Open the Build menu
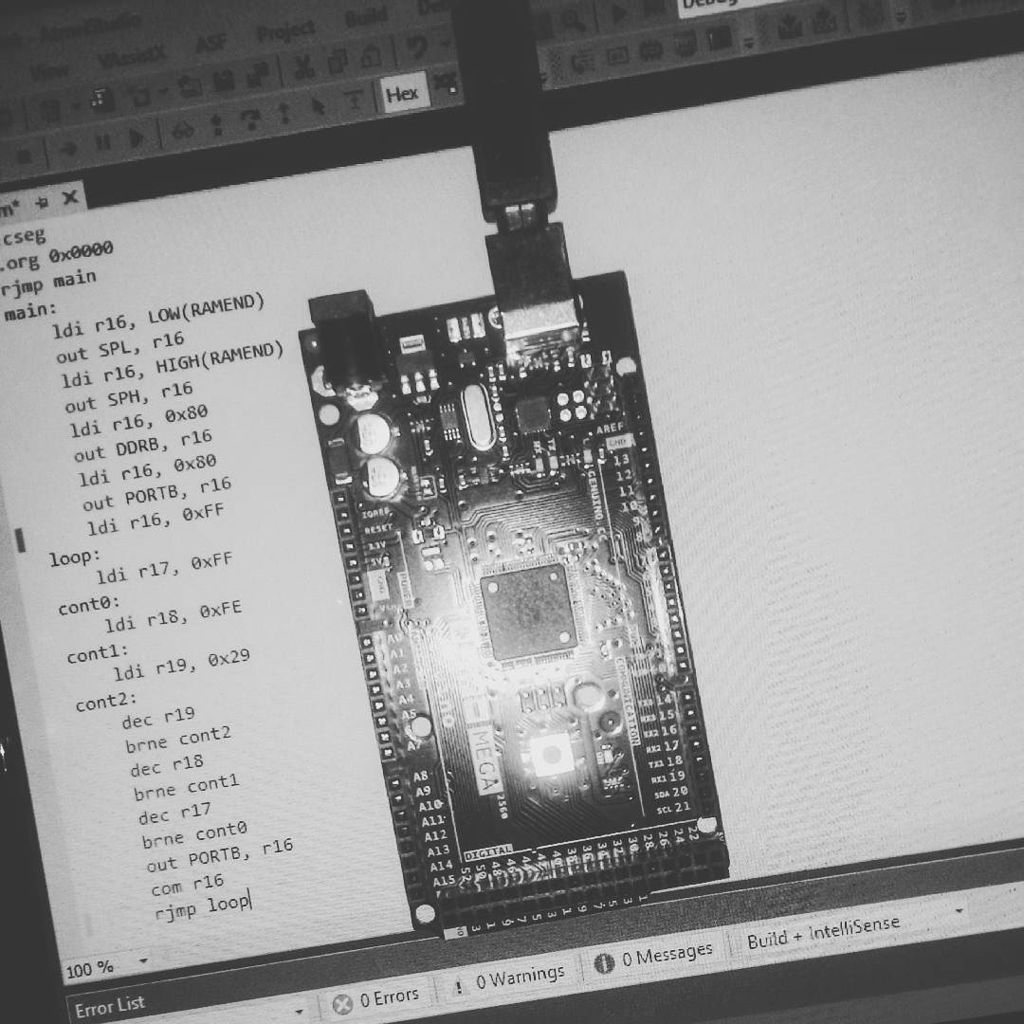Screen dimensions: 1024x1024 point(366,16)
